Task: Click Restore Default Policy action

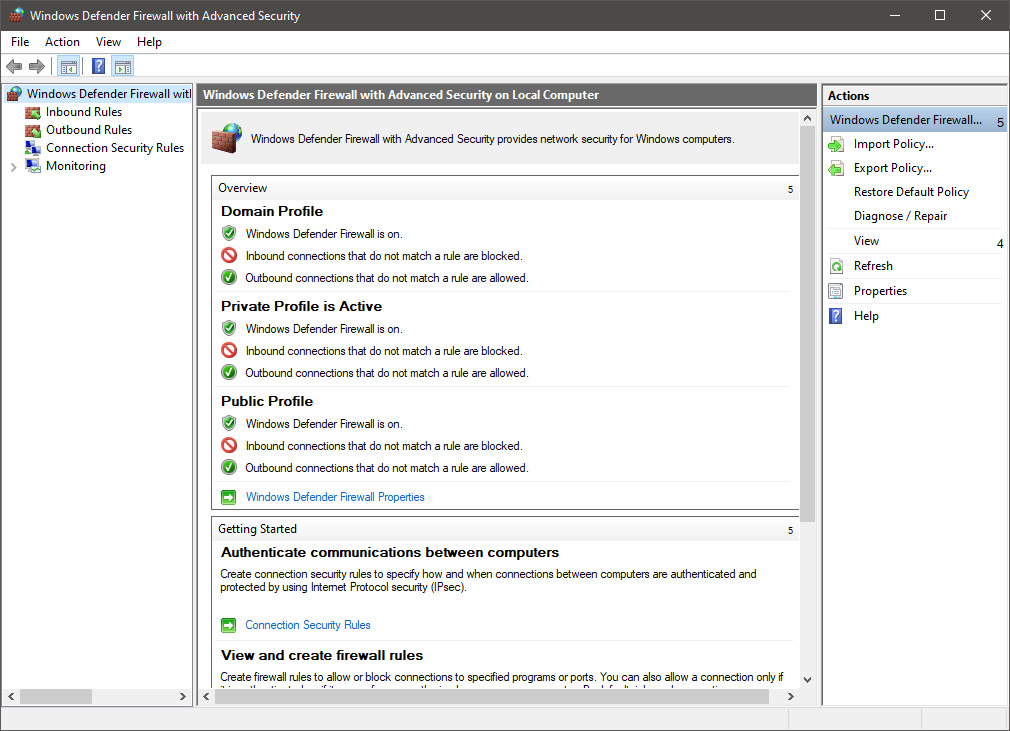Action: [x=911, y=192]
